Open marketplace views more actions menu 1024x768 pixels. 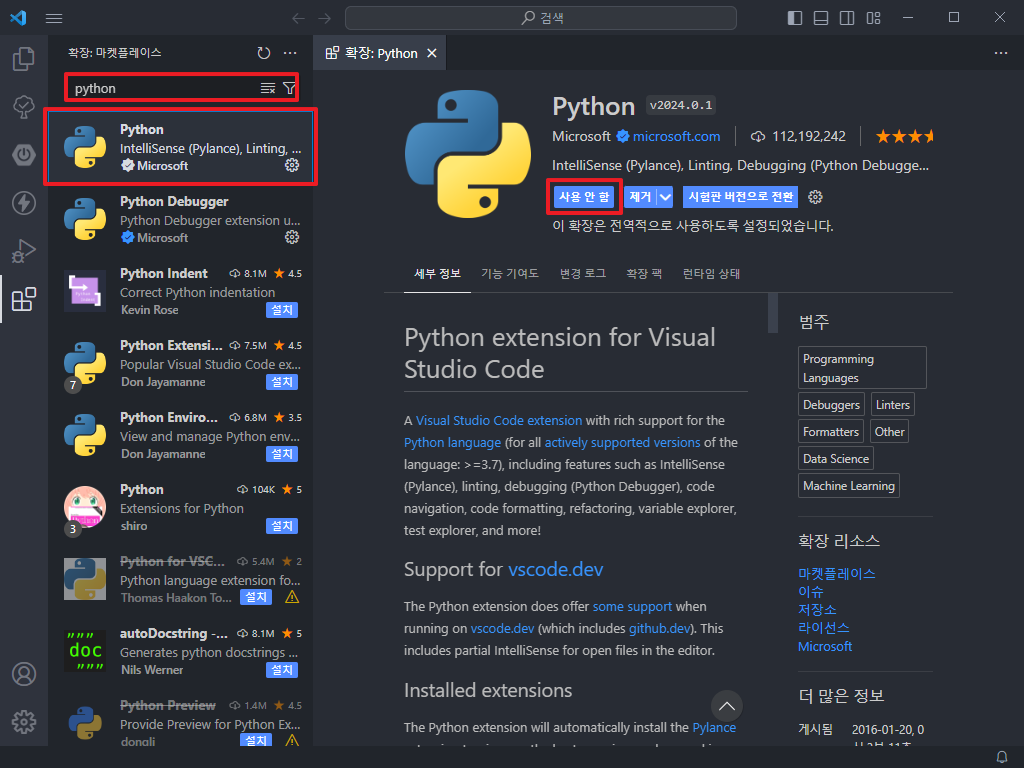[x=290, y=53]
